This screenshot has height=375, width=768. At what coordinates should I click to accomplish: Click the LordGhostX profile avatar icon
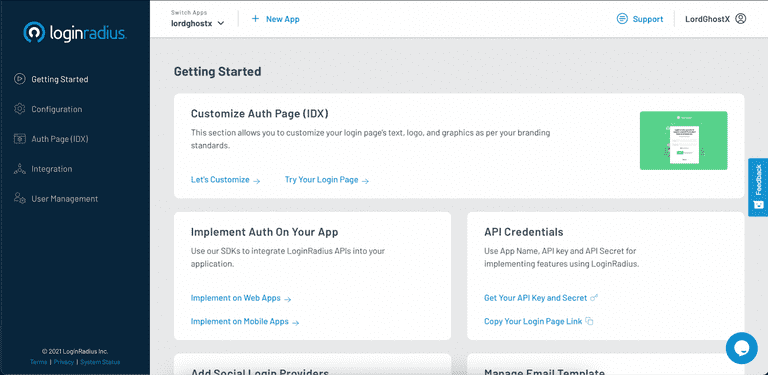tap(741, 19)
